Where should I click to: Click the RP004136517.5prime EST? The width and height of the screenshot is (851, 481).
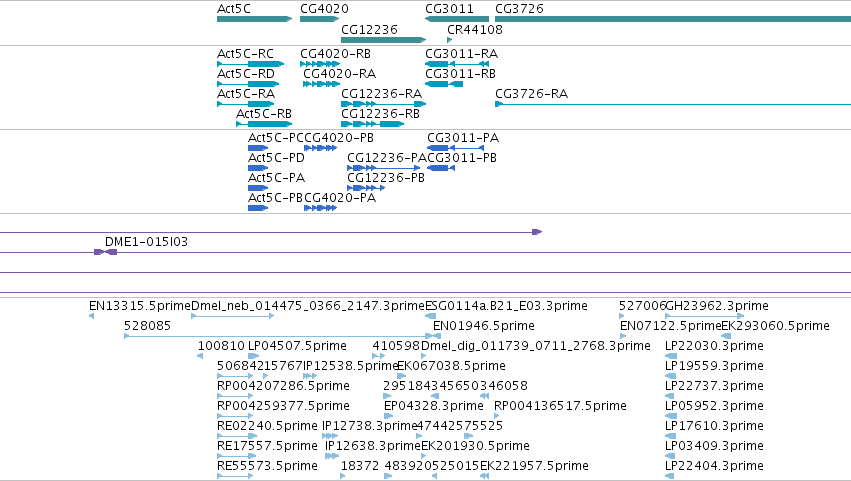[497, 416]
